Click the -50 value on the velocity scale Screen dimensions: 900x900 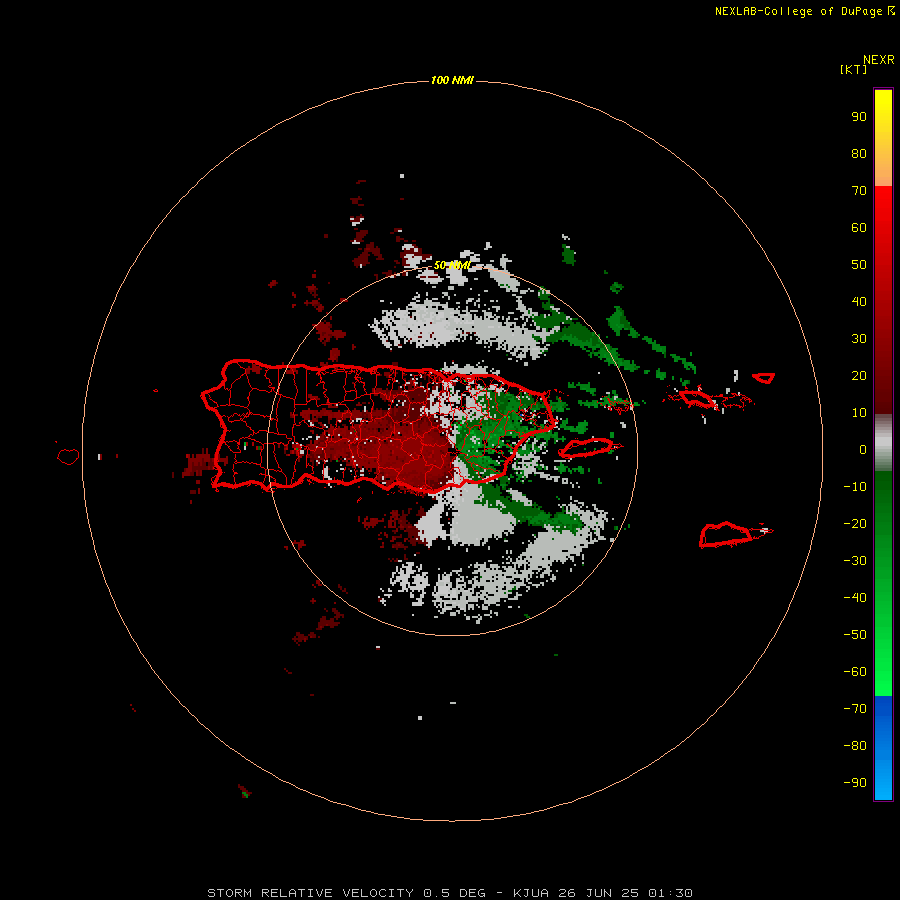pos(855,635)
